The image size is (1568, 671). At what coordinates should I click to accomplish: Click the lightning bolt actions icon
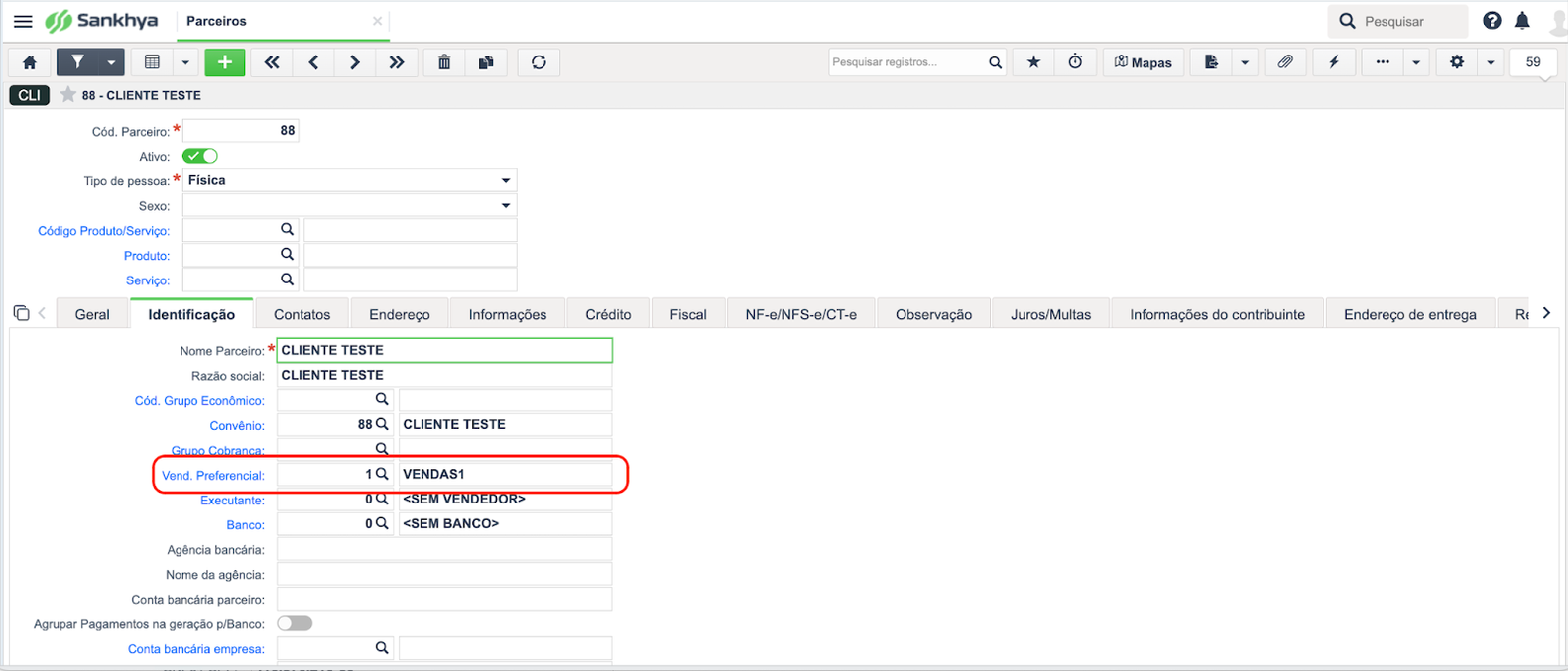[x=1334, y=62]
